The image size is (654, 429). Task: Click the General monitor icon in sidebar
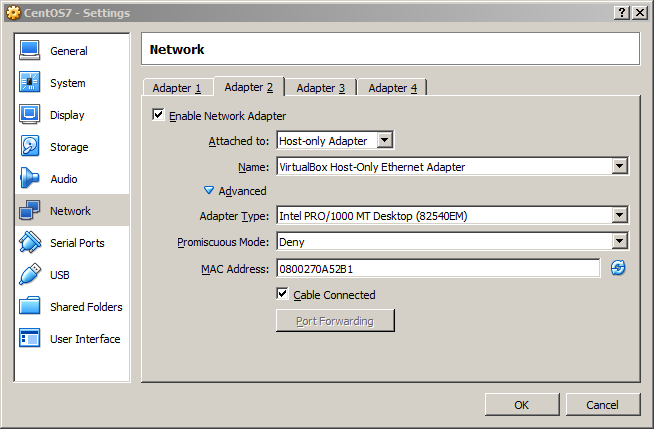click(x=29, y=51)
